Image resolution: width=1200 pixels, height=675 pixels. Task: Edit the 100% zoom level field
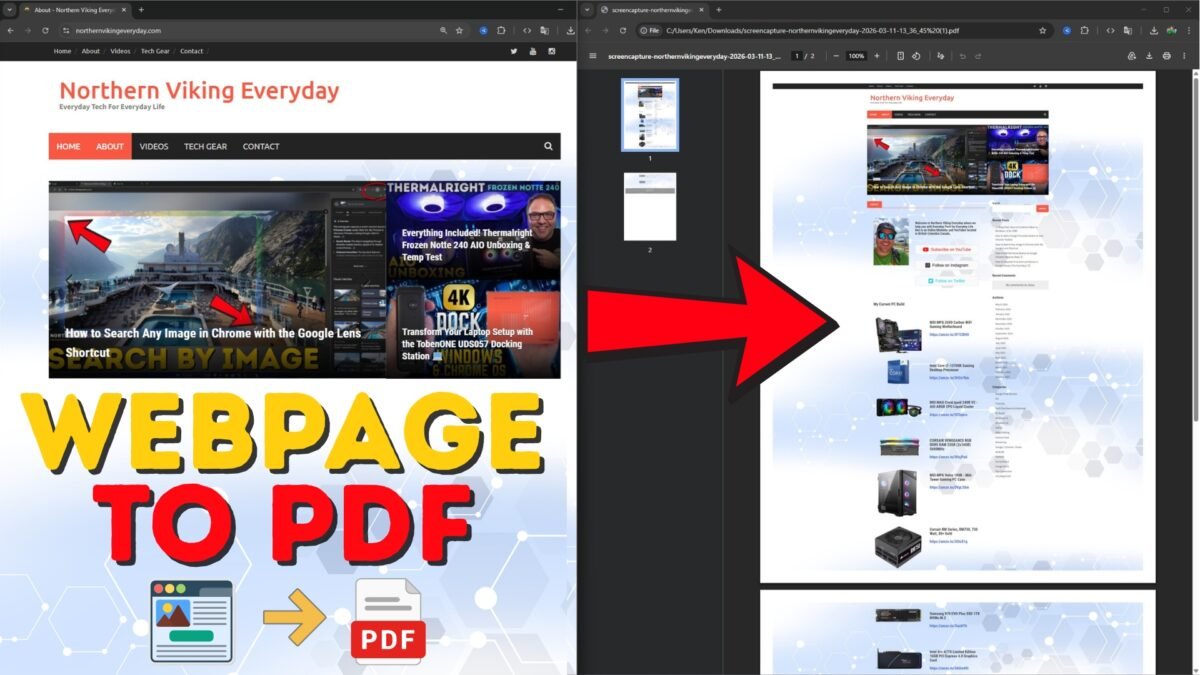856,56
